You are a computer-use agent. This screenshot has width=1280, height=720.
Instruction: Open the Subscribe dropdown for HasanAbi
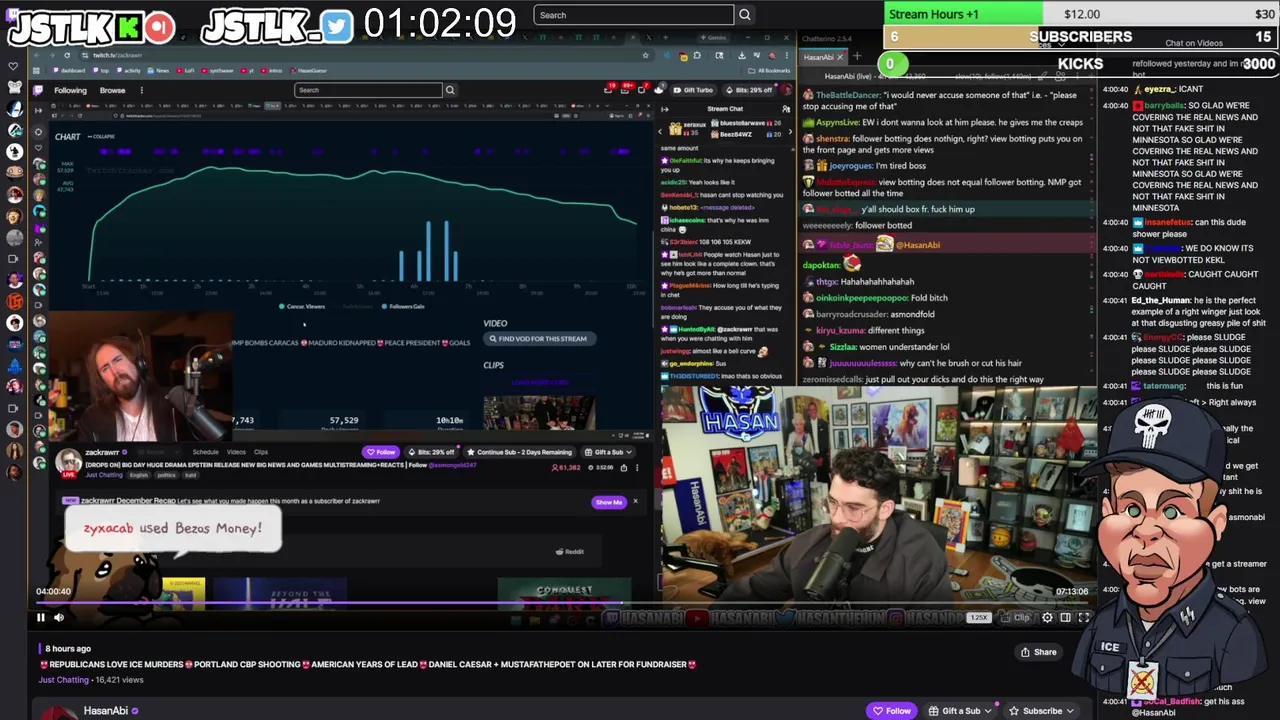coord(1041,711)
